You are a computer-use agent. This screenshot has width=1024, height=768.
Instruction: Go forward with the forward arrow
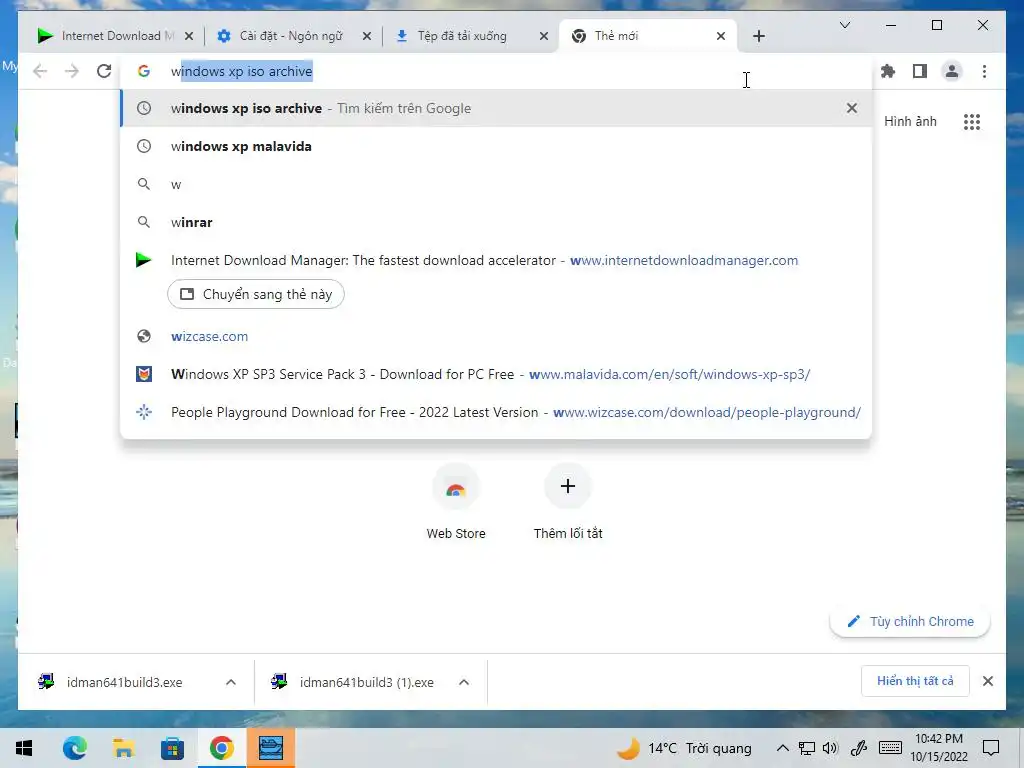click(72, 71)
